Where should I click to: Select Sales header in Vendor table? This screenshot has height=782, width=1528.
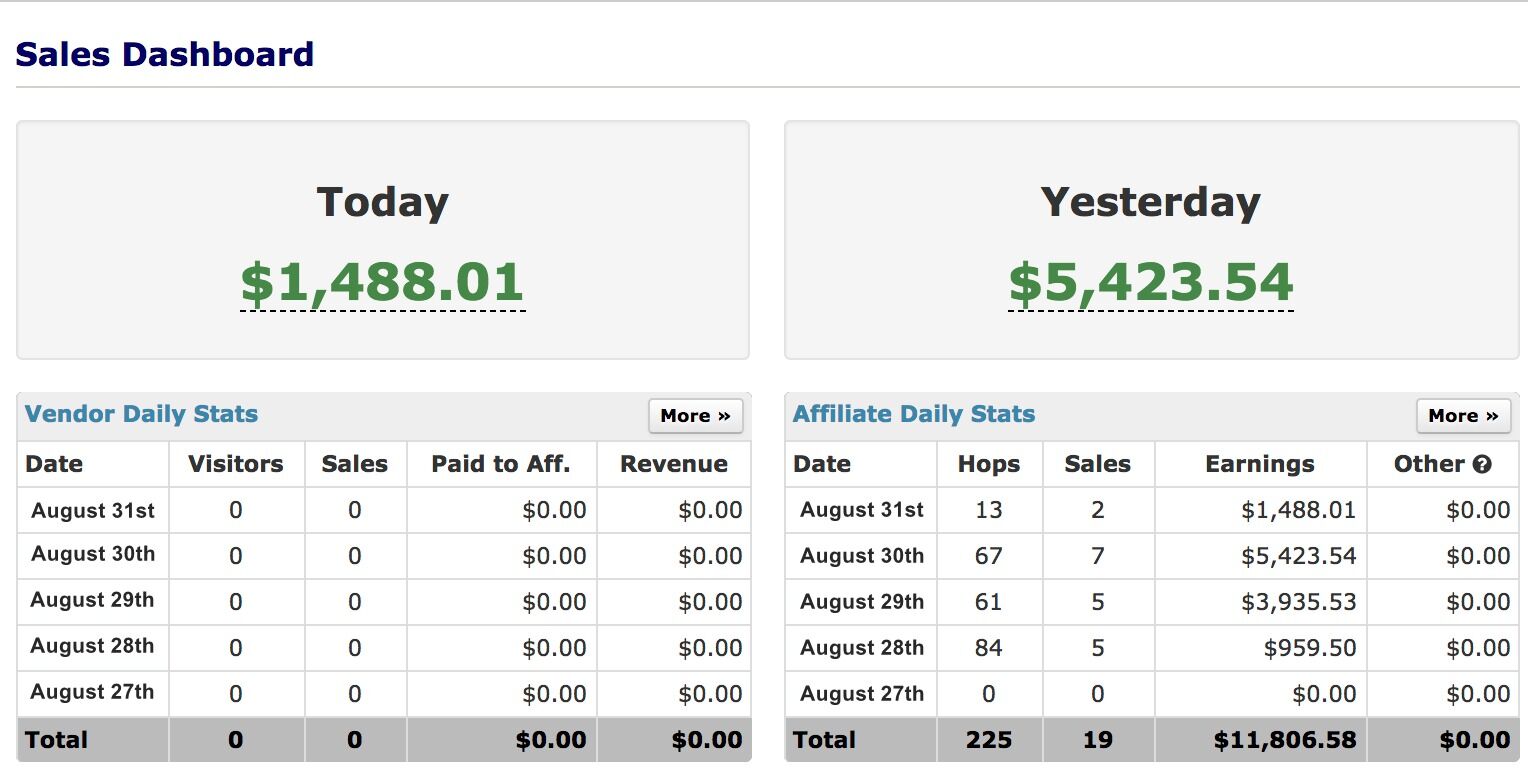(x=355, y=464)
